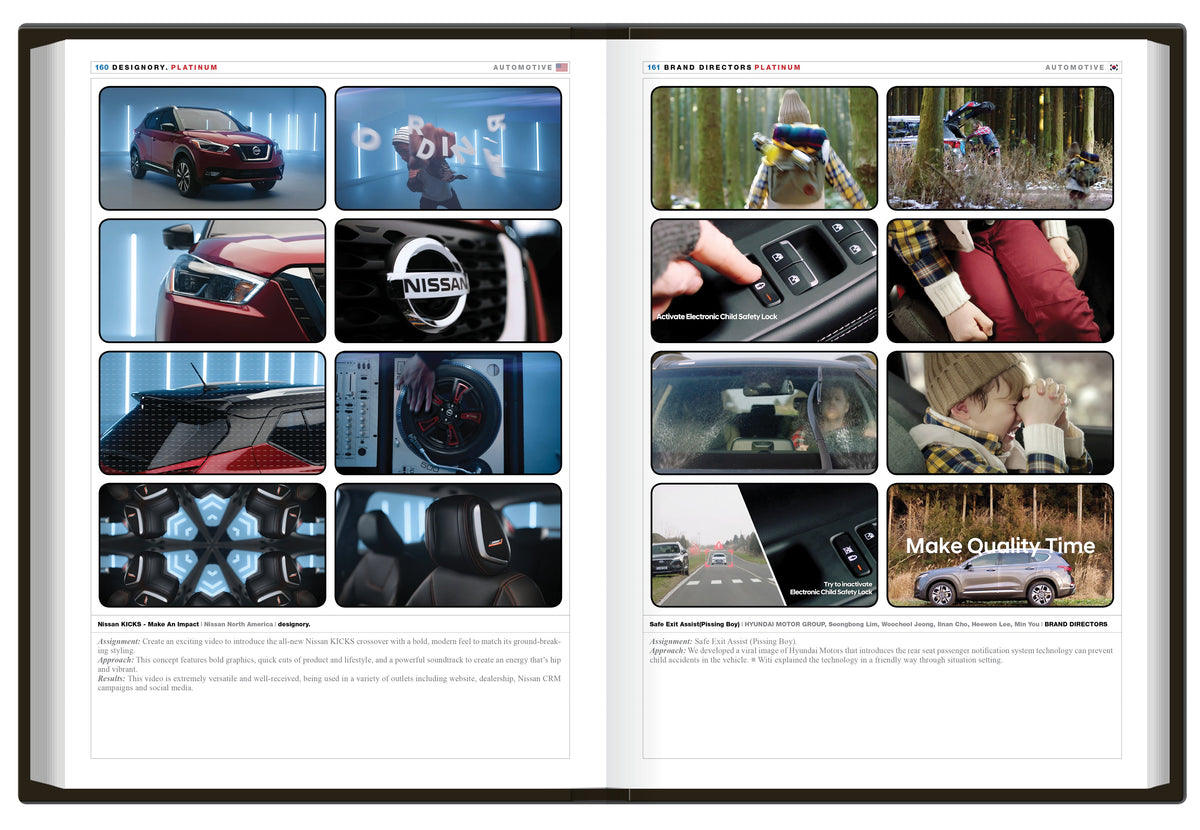Click 'designory.' at the caption end
The height and width of the screenshot is (830, 1200).
[294, 624]
